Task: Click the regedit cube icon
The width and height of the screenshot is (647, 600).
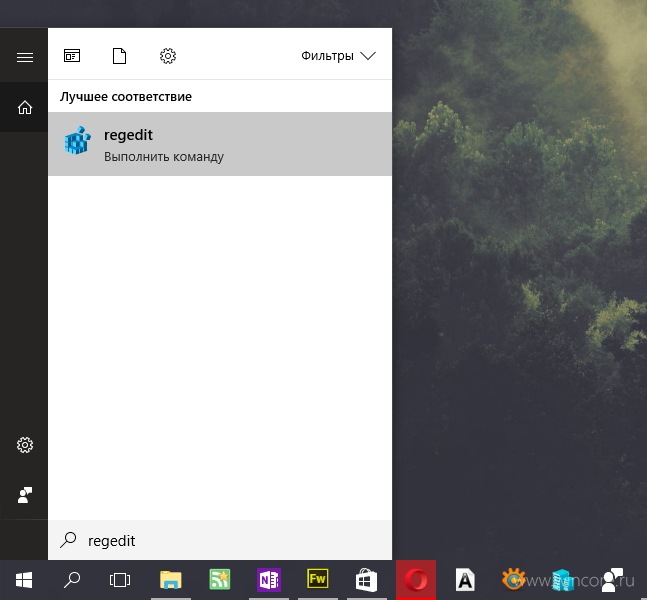Action: pos(77,140)
